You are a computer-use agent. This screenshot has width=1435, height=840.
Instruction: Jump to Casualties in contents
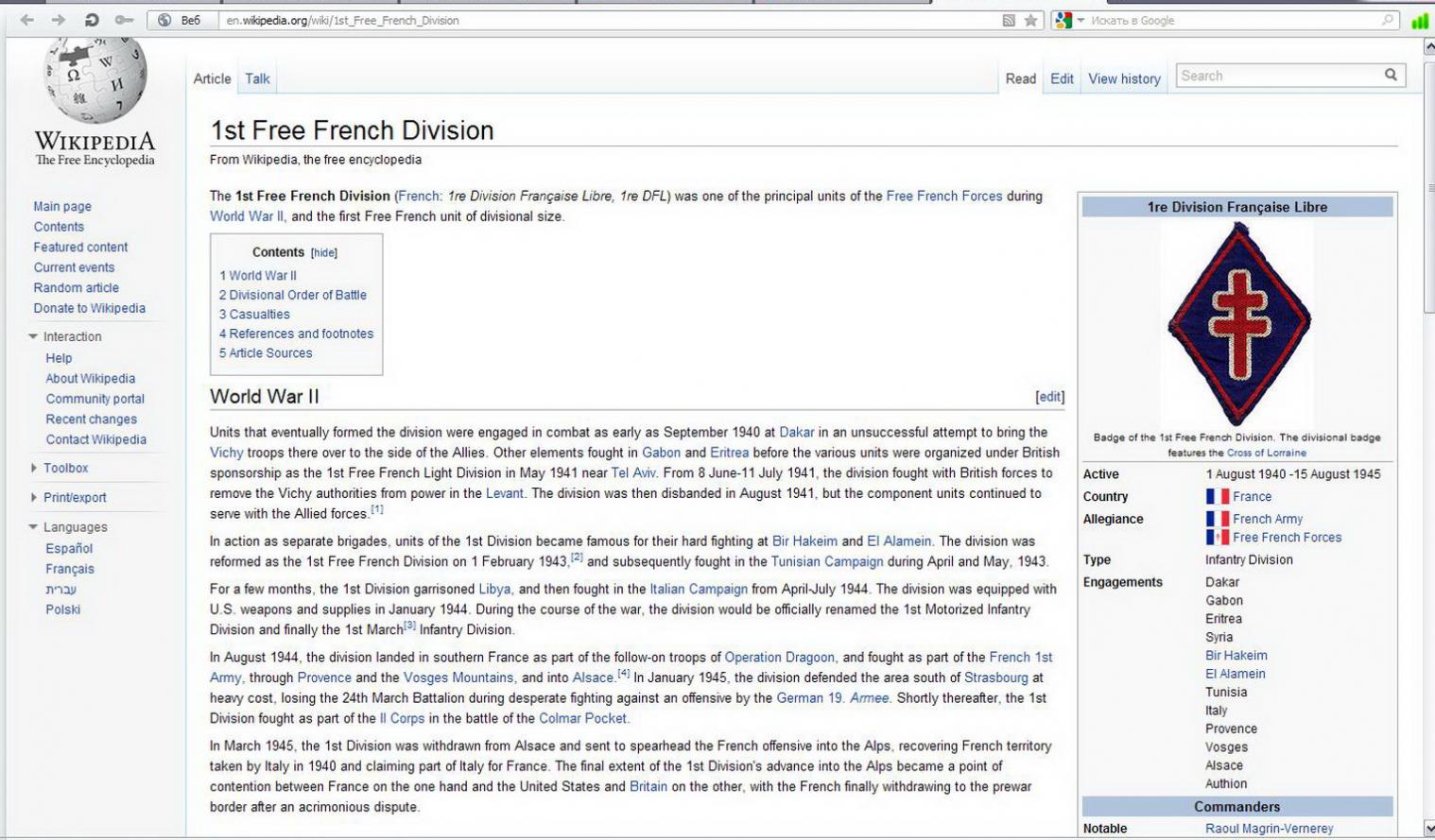254,314
